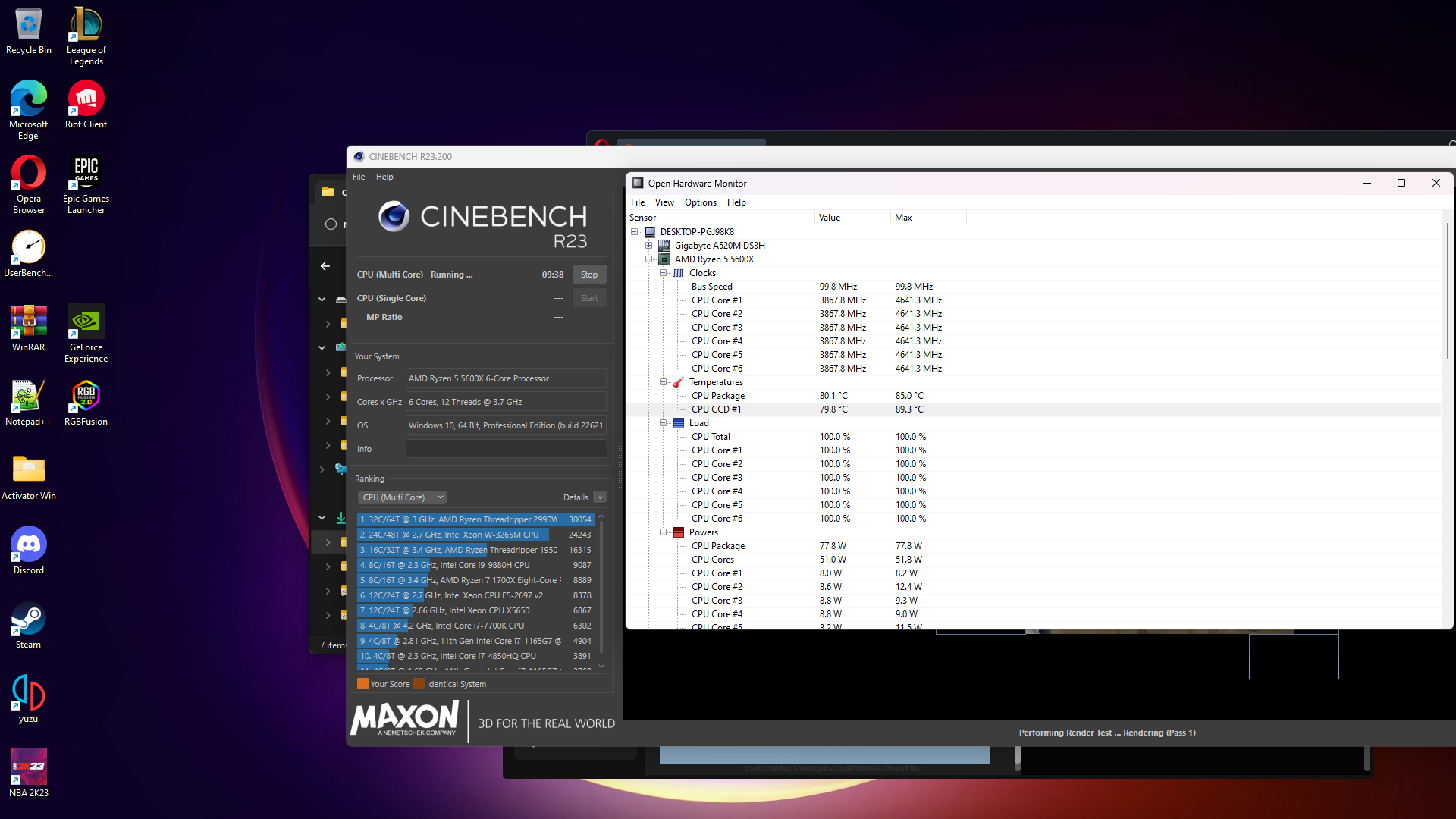Click the Sensor column header
This screenshot has height=819, width=1456.
(720, 218)
